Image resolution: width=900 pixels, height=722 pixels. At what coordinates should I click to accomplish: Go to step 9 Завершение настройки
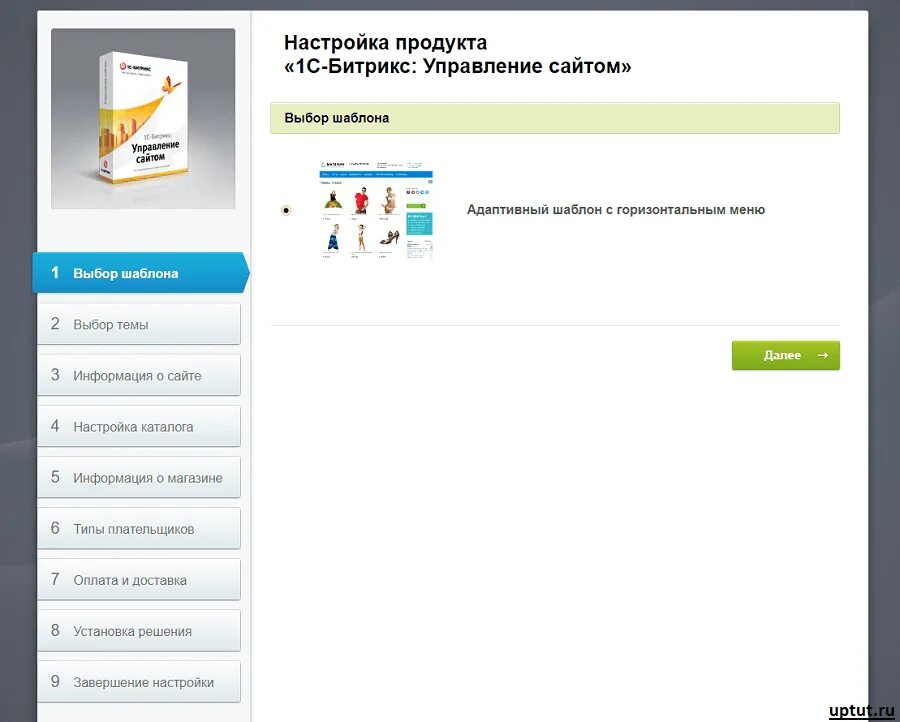coord(139,681)
